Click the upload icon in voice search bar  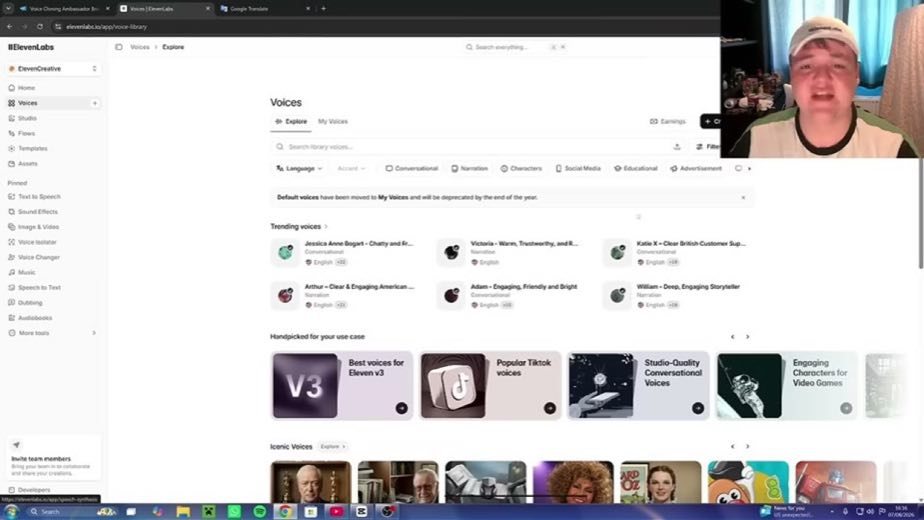[x=677, y=147]
